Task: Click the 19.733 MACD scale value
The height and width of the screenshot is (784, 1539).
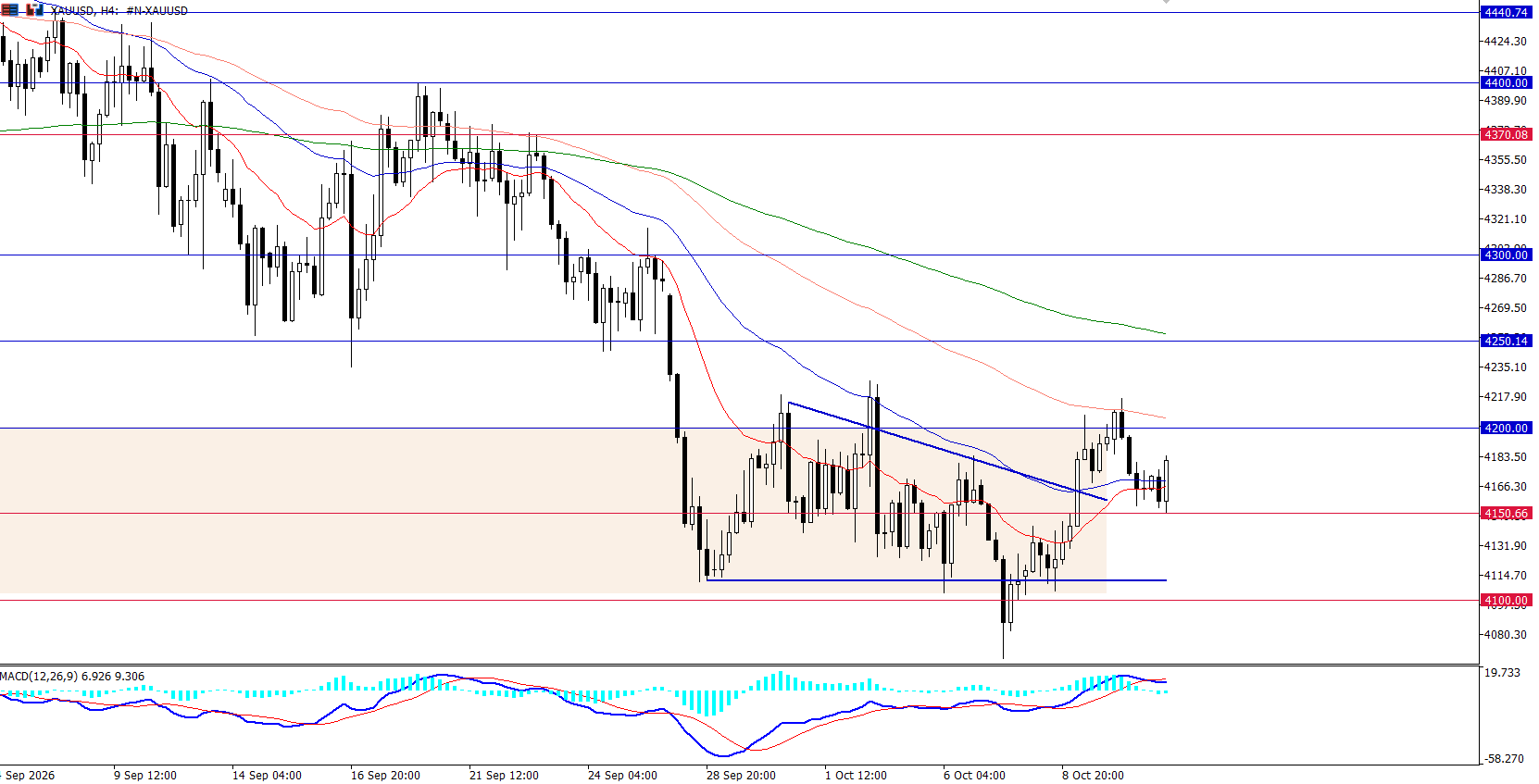Action: coord(1502,673)
